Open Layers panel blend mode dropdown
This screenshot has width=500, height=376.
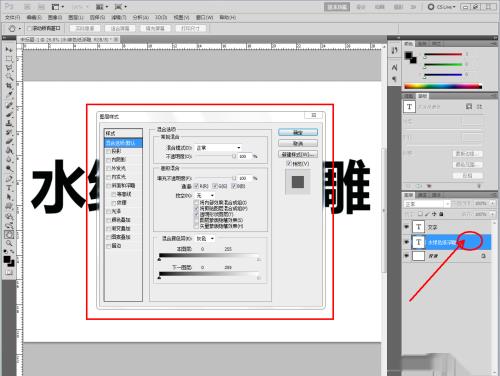coord(427,203)
